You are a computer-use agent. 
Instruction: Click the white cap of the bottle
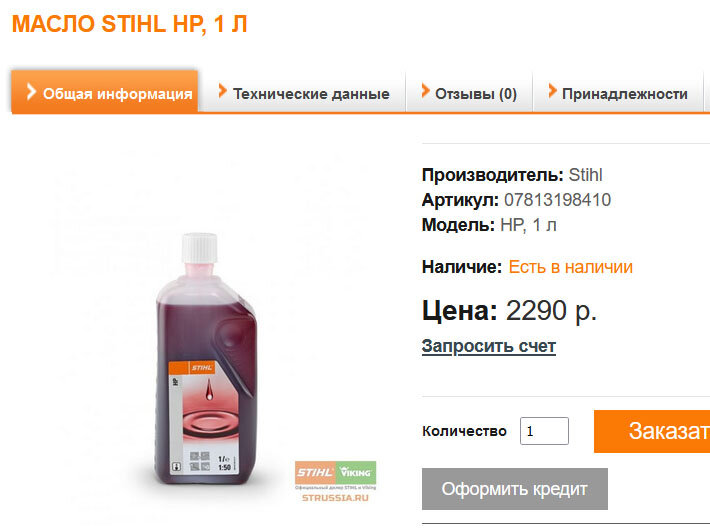click(200, 248)
